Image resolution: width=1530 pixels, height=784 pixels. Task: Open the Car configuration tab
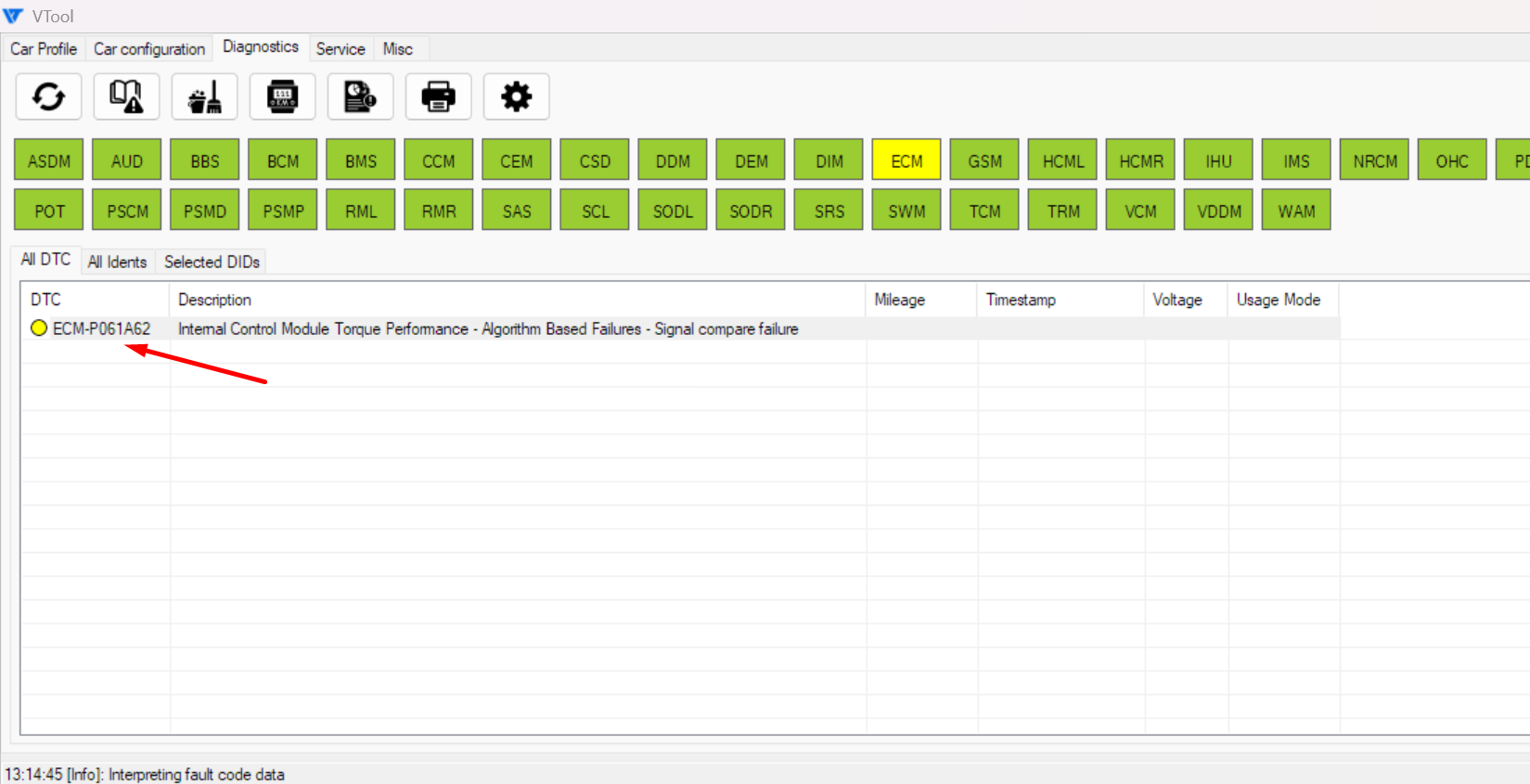[x=148, y=49]
